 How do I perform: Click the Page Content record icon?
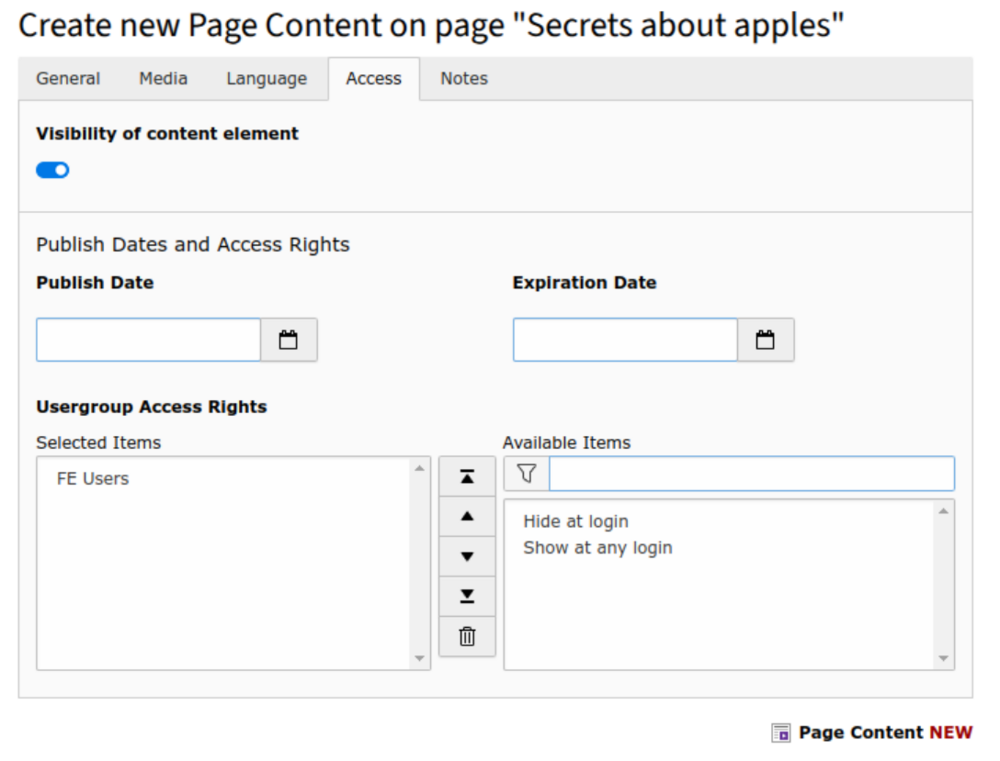pyautogui.click(x=781, y=733)
